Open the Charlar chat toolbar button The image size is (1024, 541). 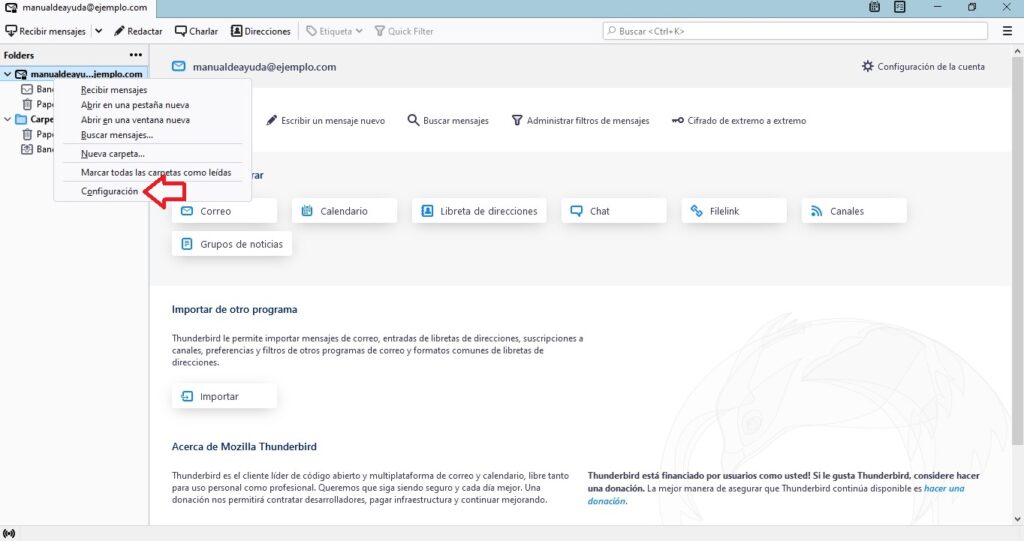pyautogui.click(x=197, y=31)
